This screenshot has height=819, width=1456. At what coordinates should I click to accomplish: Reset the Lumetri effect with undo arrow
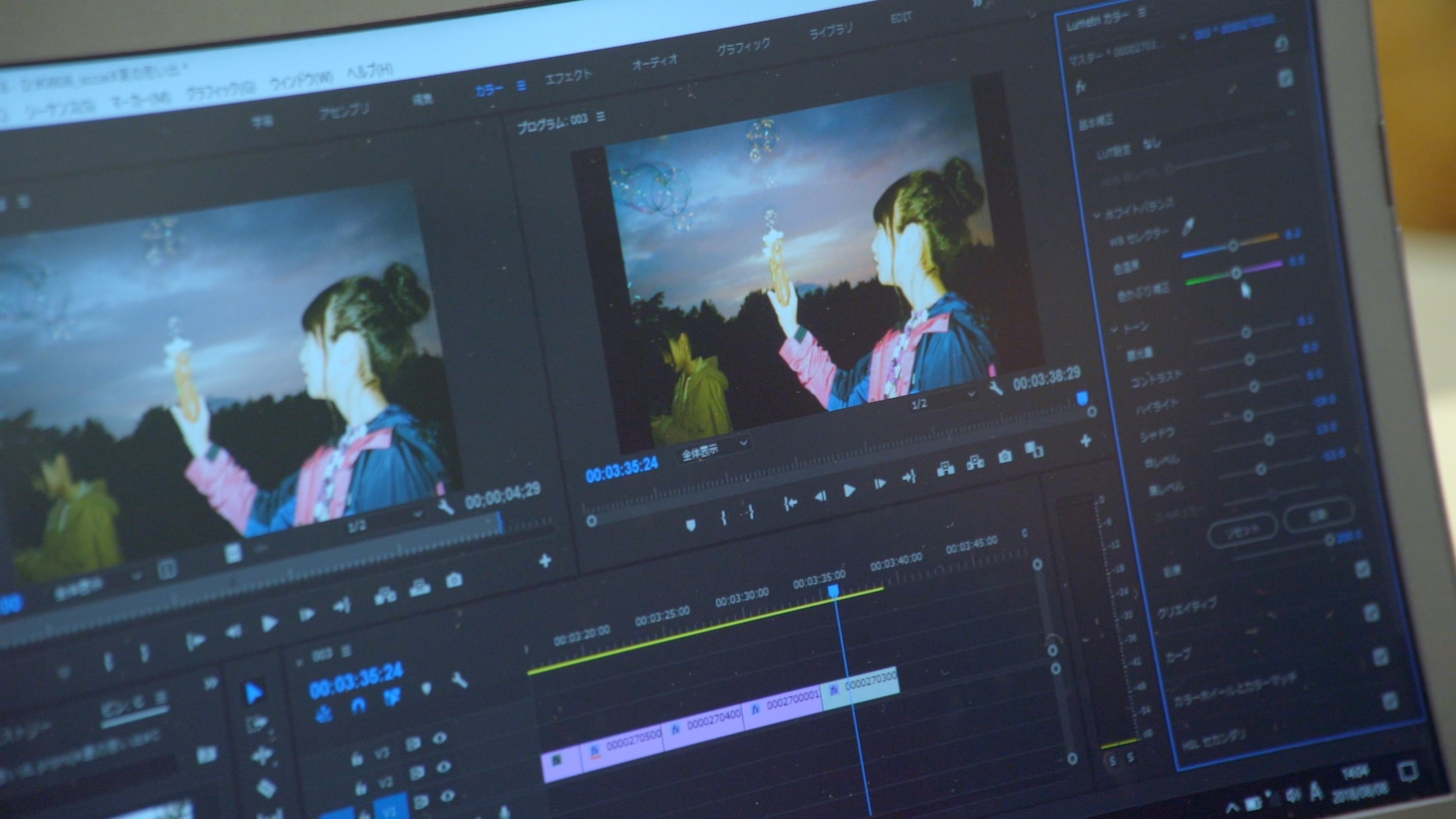1281,44
